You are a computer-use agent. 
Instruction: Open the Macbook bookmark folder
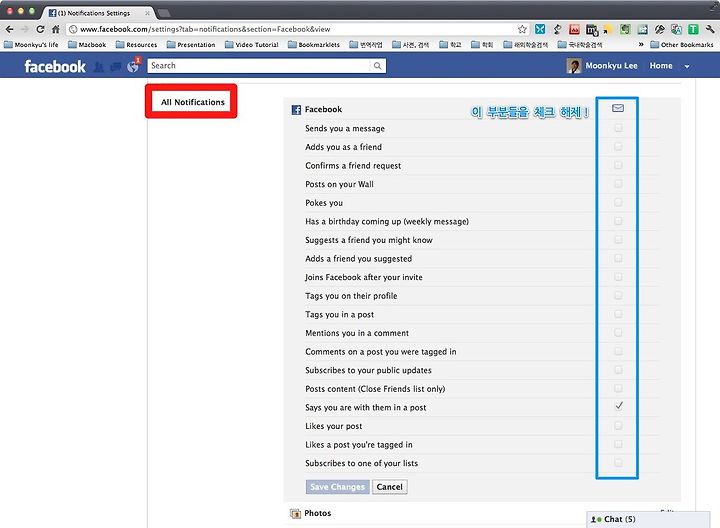pos(87,45)
